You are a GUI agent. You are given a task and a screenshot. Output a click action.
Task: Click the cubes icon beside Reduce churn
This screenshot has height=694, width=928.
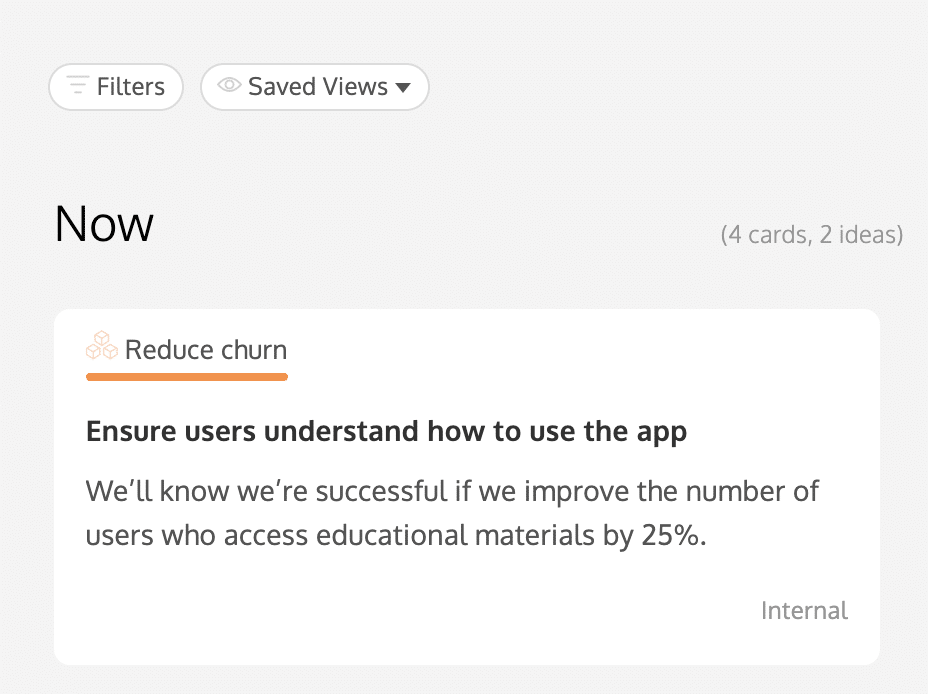coord(101,347)
